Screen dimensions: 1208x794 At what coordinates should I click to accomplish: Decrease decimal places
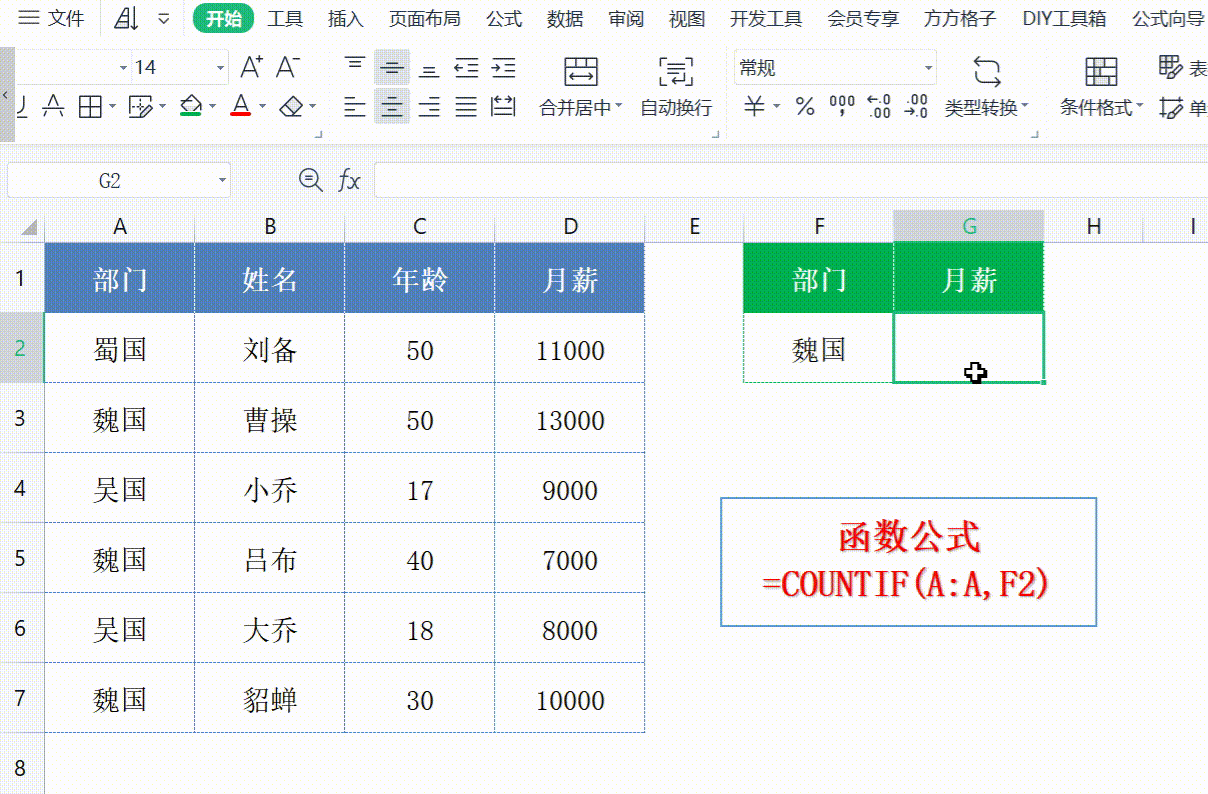[916, 106]
